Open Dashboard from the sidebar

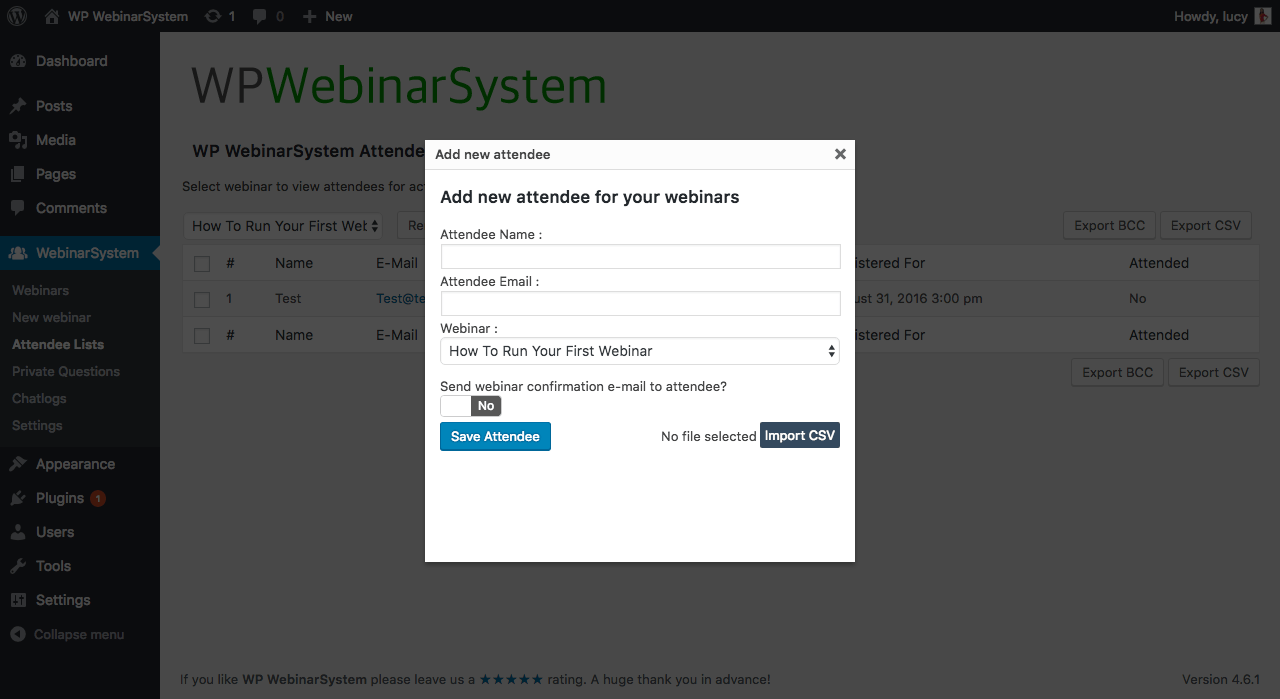[71, 61]
